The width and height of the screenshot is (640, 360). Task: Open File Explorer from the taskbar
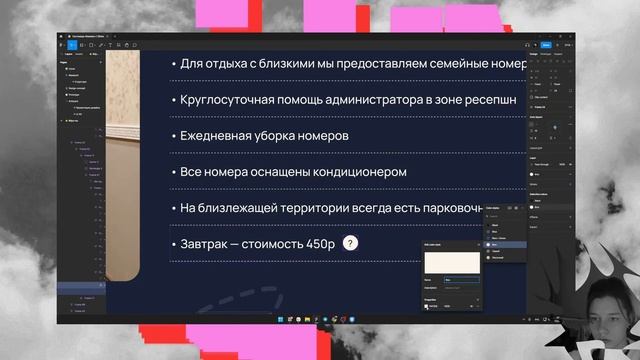click(307, 319)
